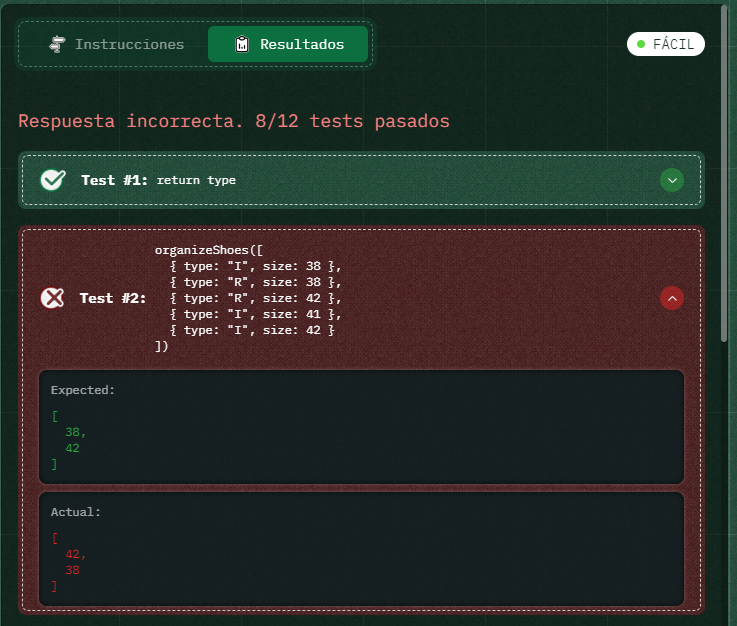The image size is (737, 626).
Task: Click the signpost icon beside Instrucciones
Action: tap(57, 44)
